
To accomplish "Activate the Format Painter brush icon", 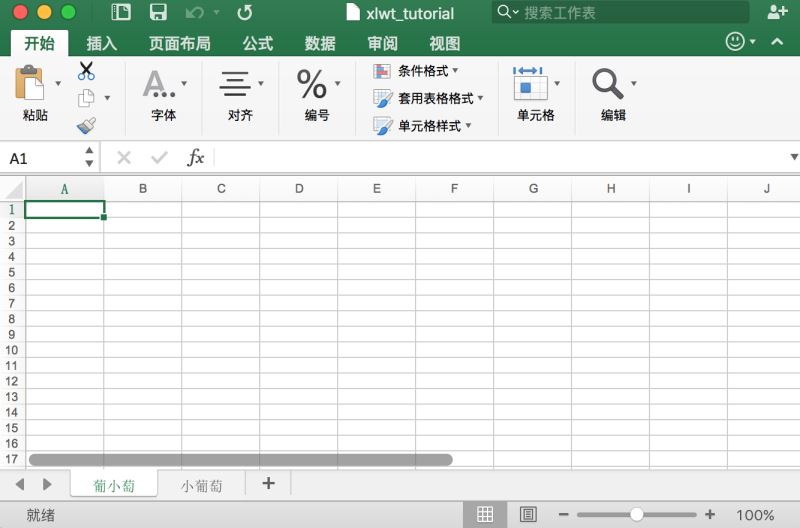I will coord(86,125).
